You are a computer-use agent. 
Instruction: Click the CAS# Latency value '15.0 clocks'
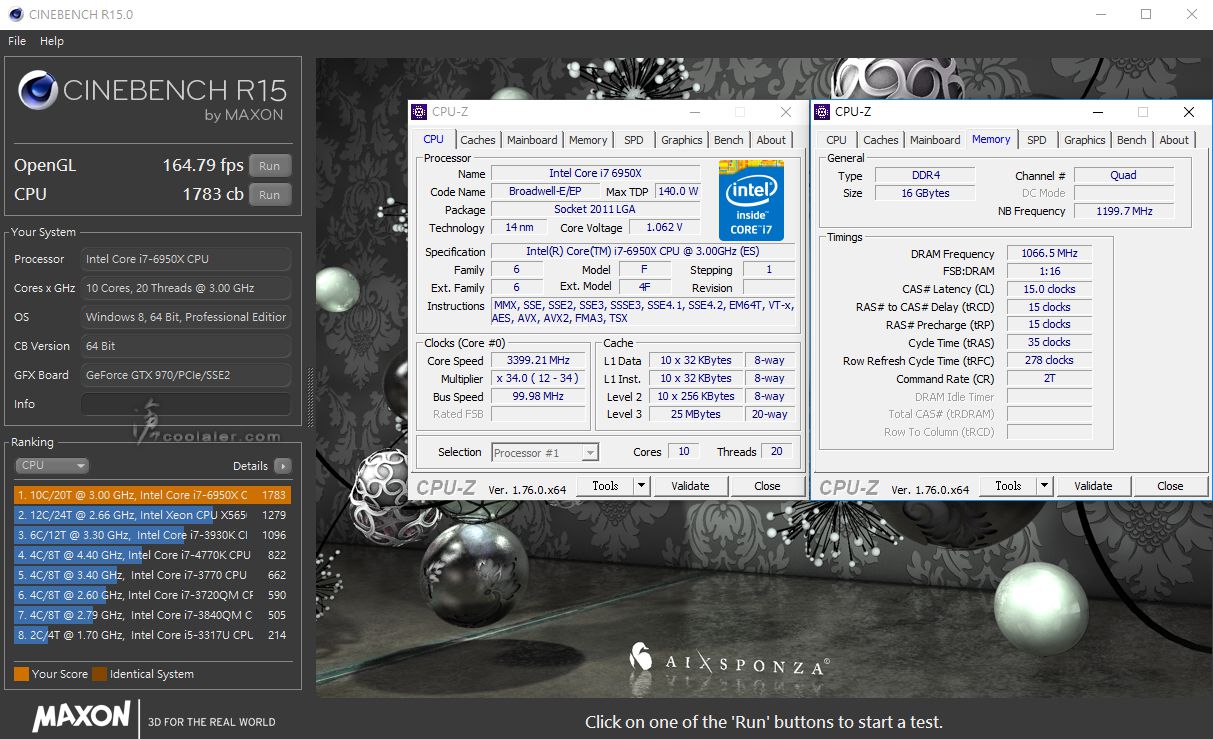coord(1049,290)
